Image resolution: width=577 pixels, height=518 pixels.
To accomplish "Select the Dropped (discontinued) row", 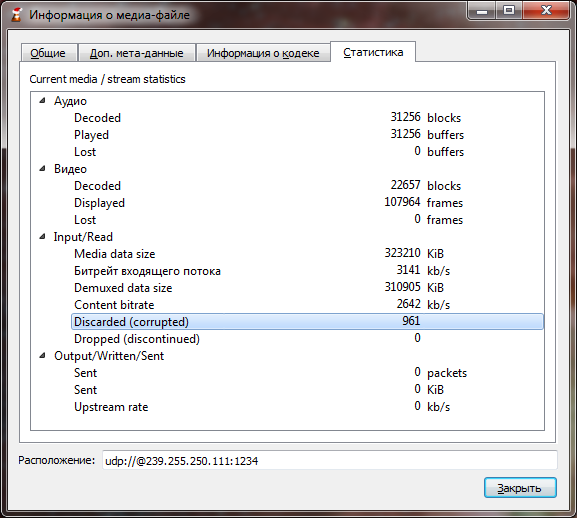I will tap(307, 338).
